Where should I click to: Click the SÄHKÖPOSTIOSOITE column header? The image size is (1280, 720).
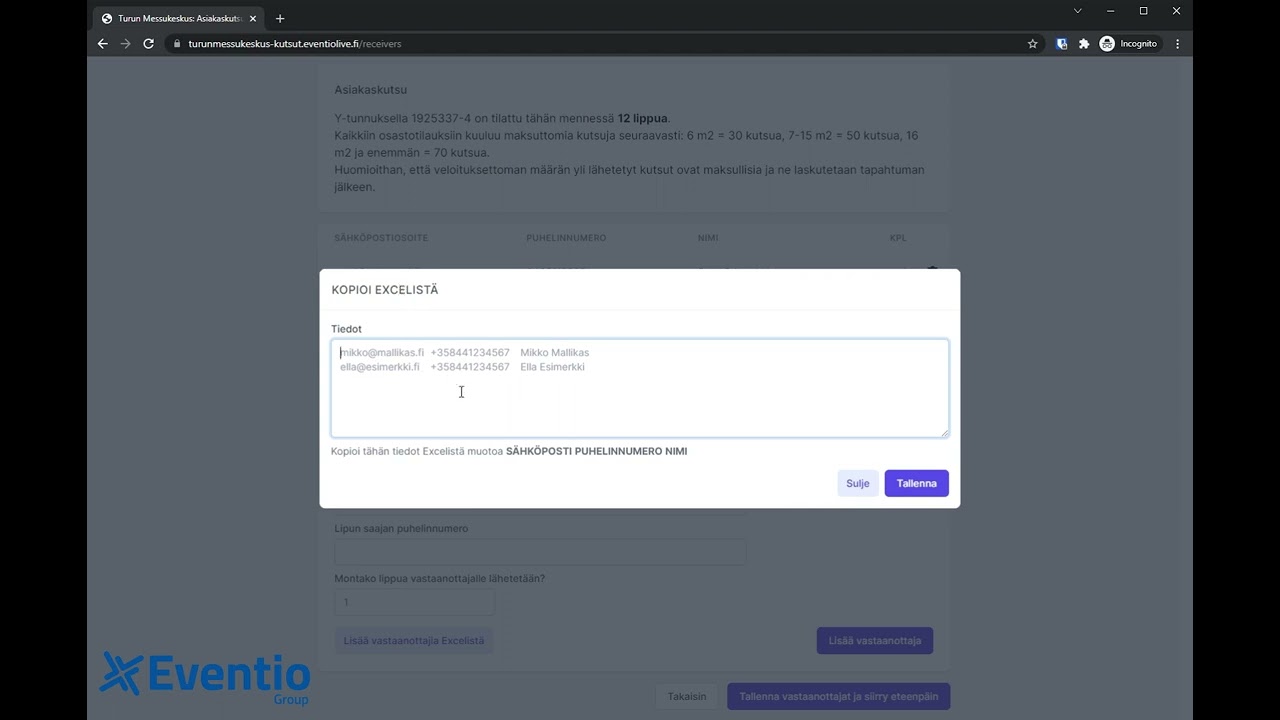(381, 238)
